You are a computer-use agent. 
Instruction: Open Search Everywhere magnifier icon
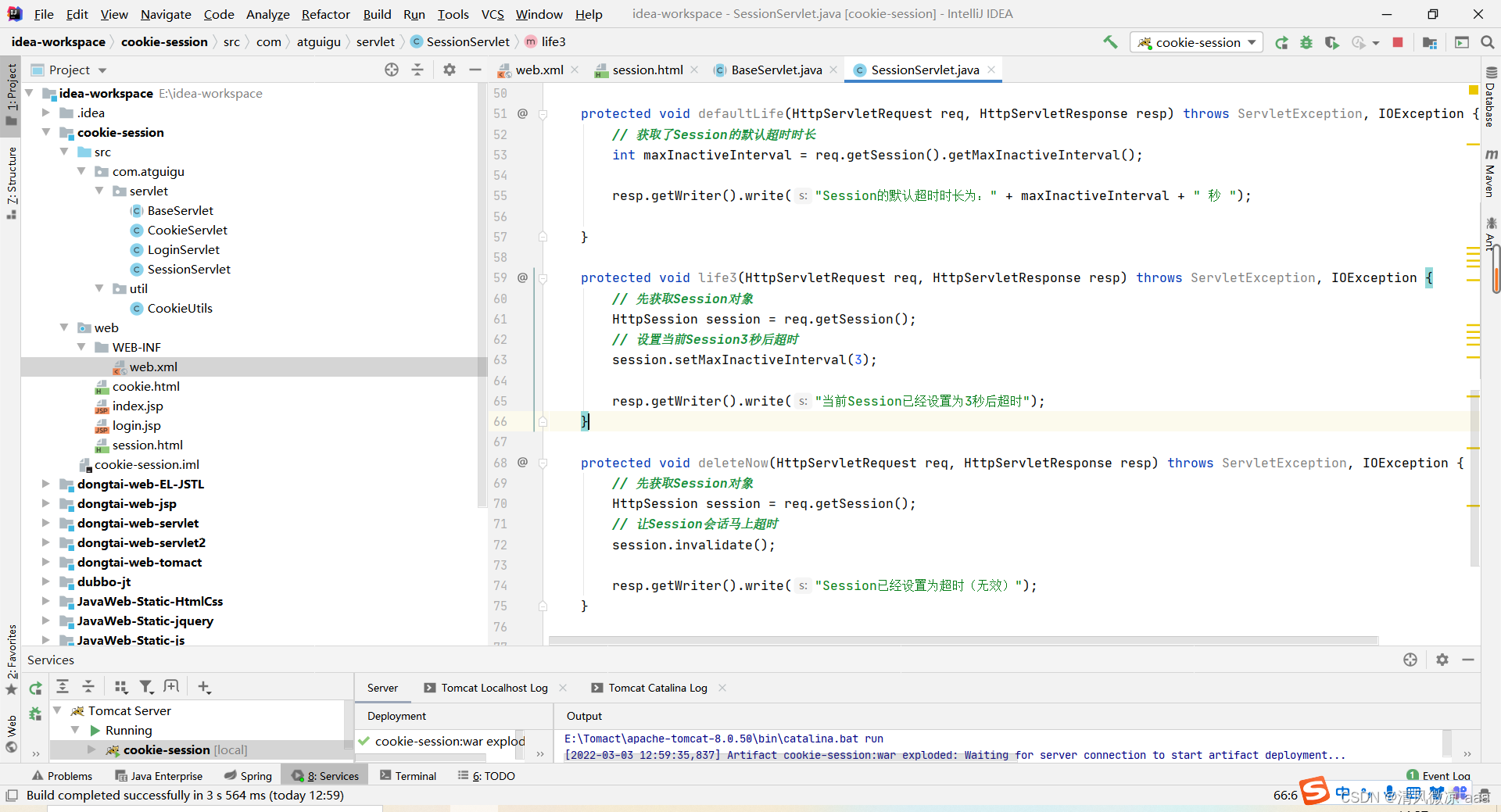[x=1488, y=42]
